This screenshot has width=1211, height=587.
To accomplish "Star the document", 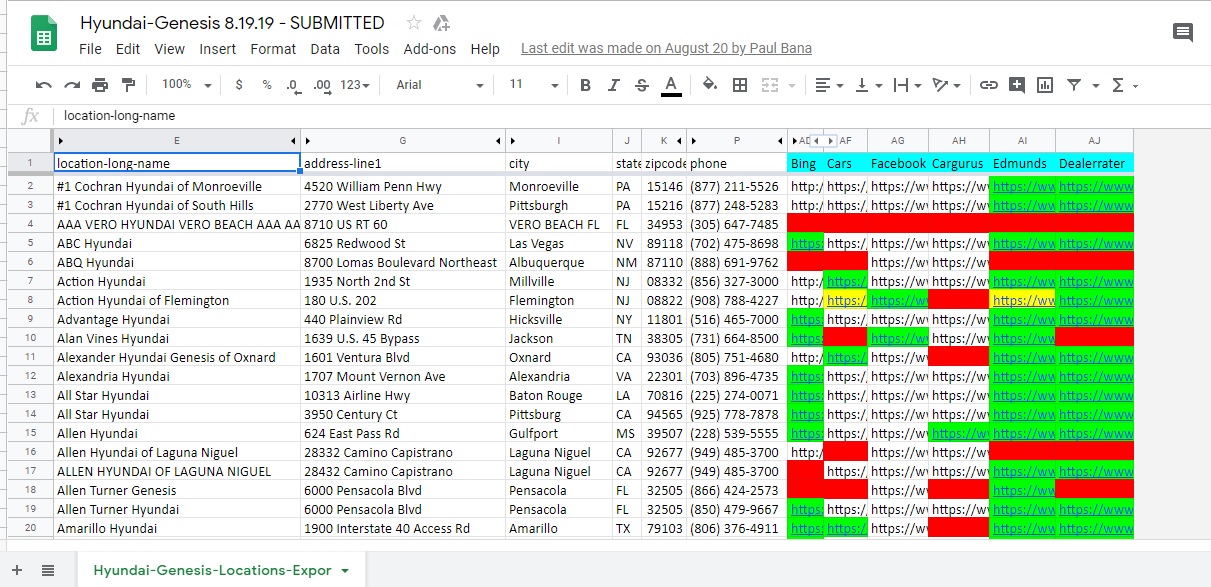I will [x=414, y=23].
